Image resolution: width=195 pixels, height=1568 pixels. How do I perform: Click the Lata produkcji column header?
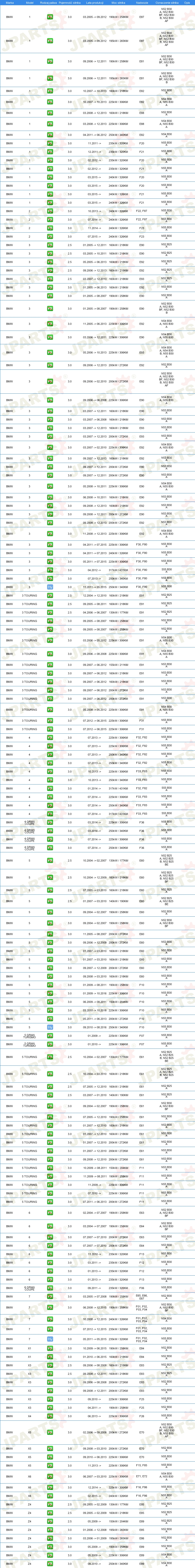coord(95,2)
